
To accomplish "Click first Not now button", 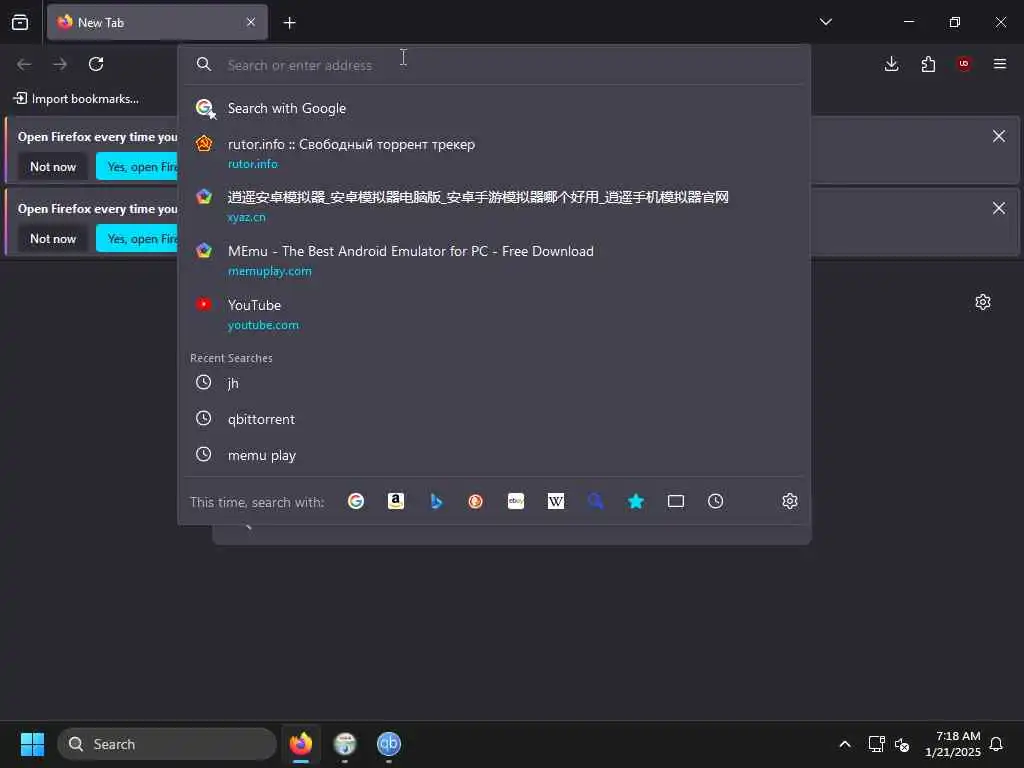I will click(53, 167).
